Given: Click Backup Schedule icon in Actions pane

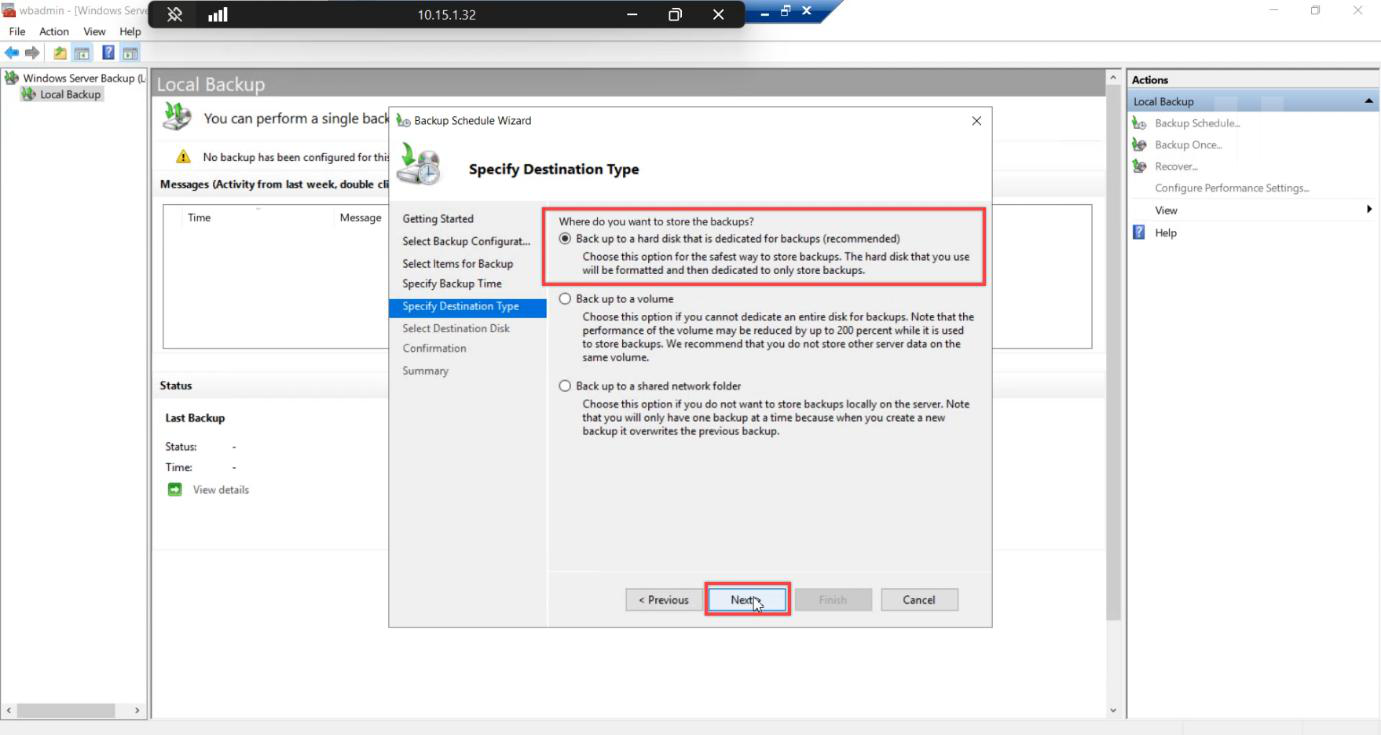Looking at the screenshot, I should [1139, 123].
